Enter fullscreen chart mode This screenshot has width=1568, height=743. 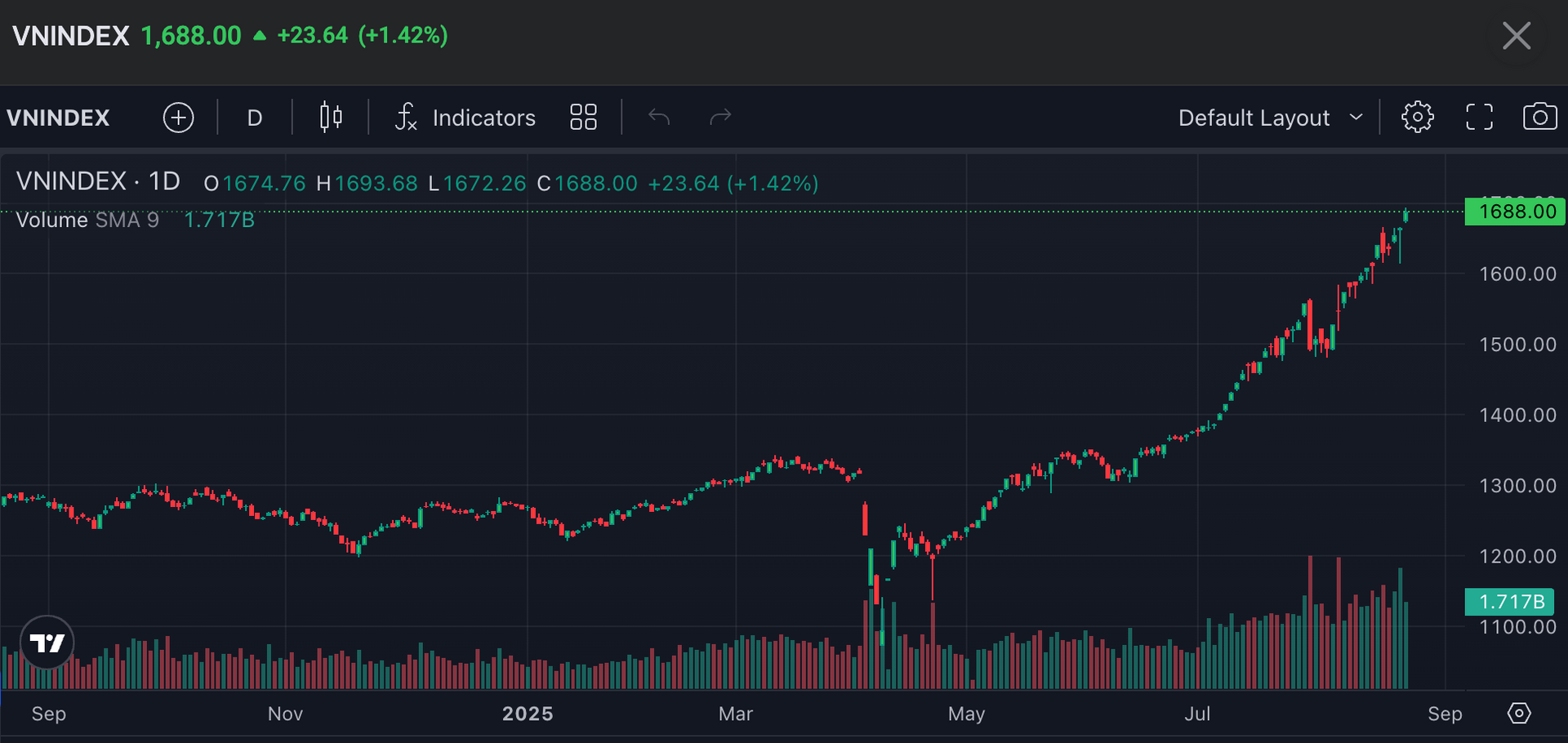[x=1479, y=118]
